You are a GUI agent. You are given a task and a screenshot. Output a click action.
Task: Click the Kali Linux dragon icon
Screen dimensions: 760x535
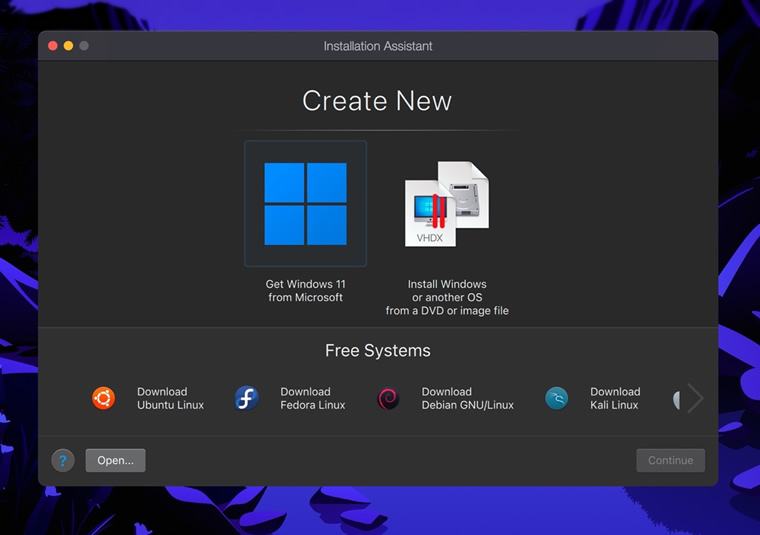pos(556,398)
